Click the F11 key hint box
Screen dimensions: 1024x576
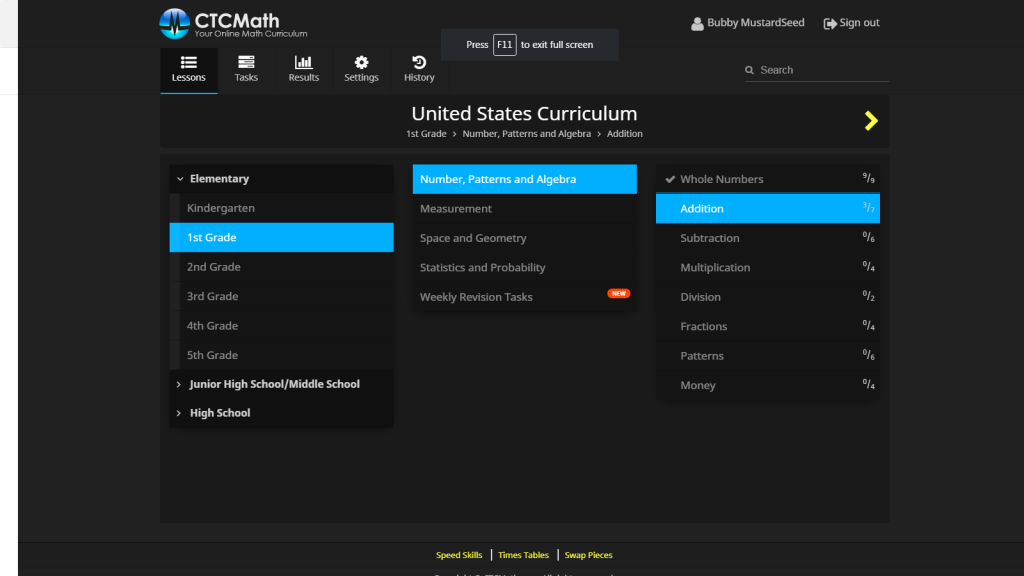tap(505, 45)
